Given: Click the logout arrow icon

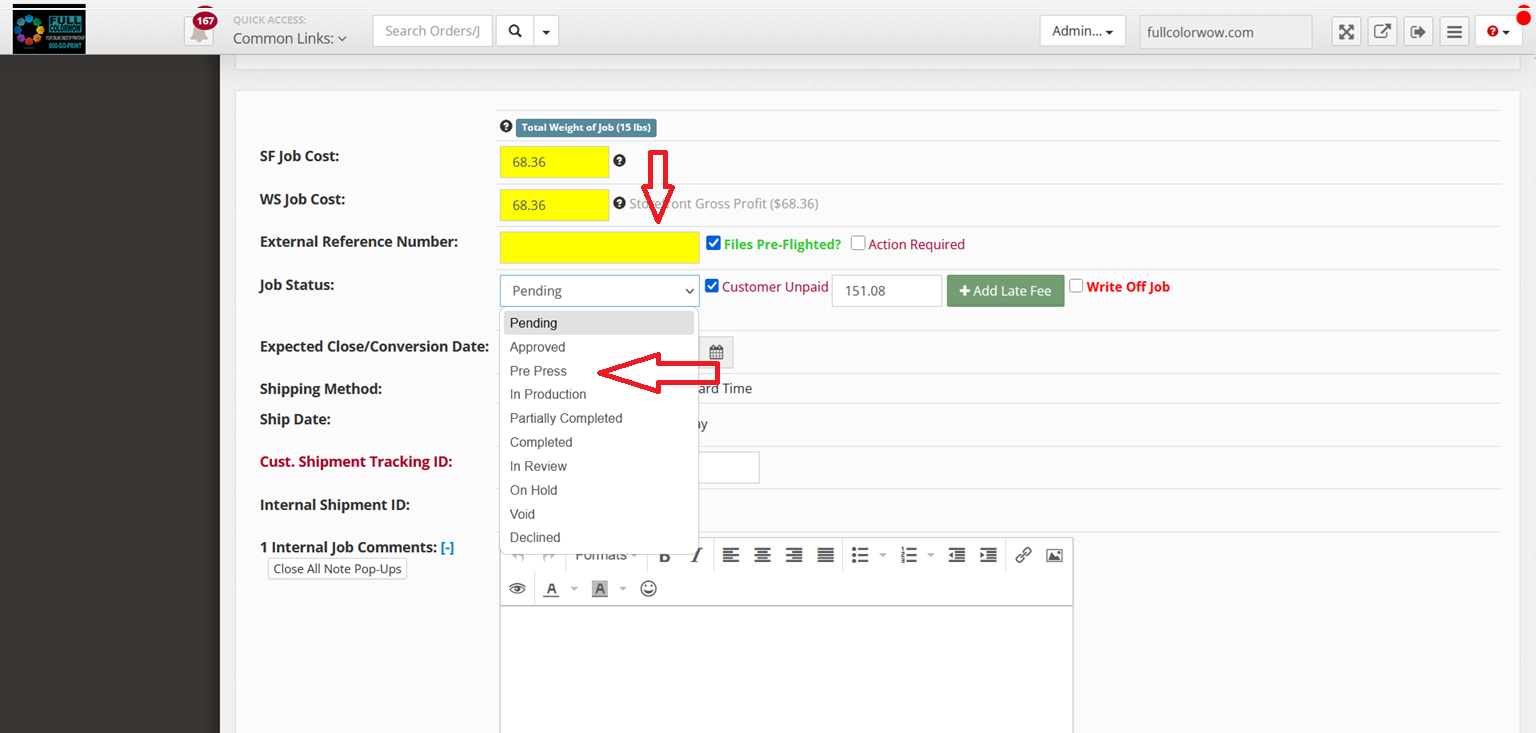Looking at the screenshot, I should pyautogui.click(x=1418, y=32).
